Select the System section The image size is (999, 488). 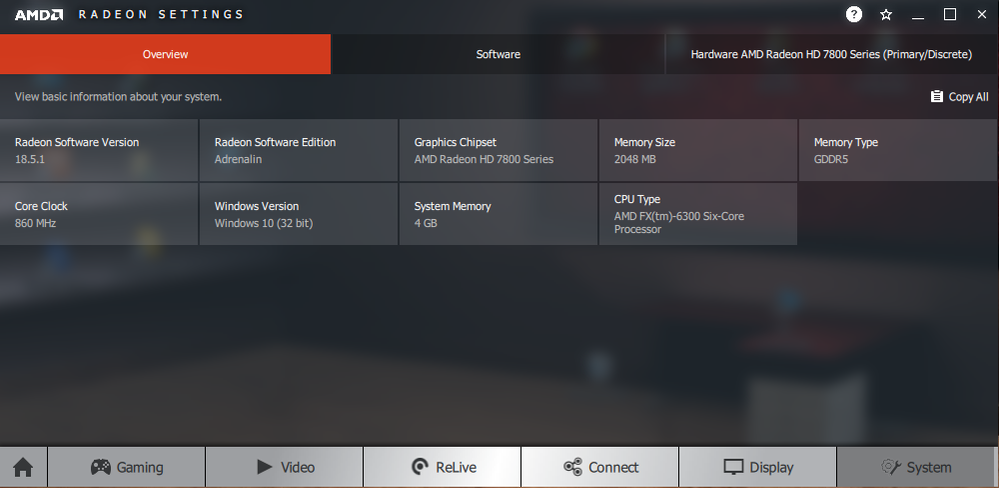point(916,467)
